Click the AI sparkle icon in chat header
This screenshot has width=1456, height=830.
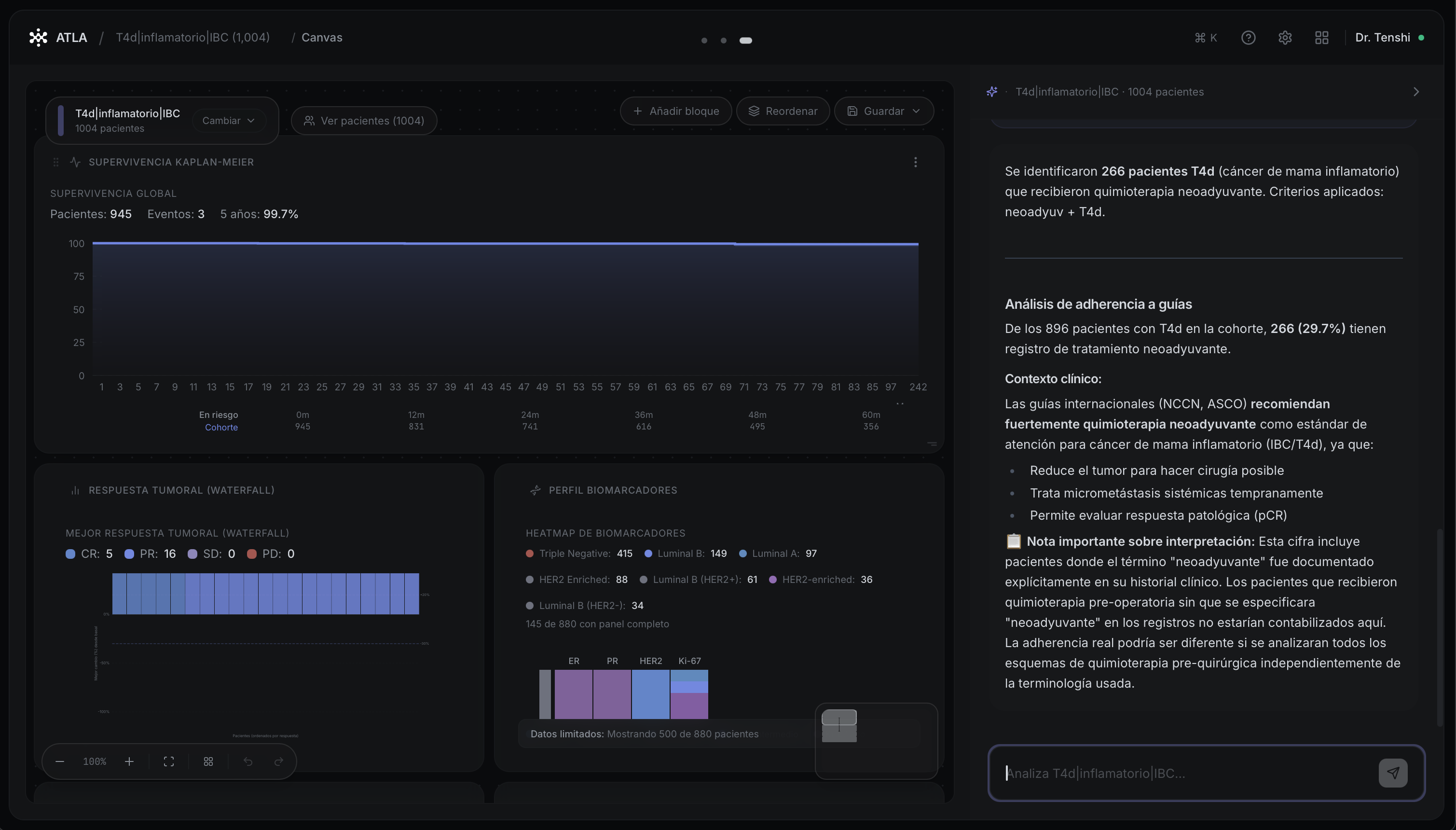991,92
